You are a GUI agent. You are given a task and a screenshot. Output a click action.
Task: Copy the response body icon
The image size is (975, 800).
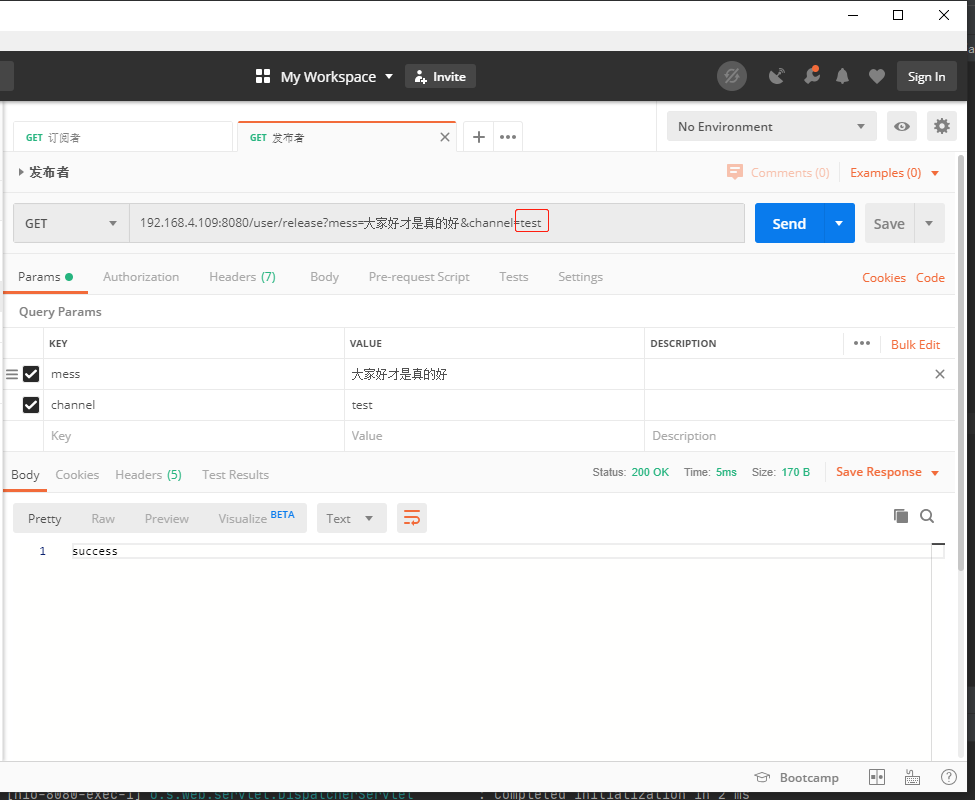(901, 516)
